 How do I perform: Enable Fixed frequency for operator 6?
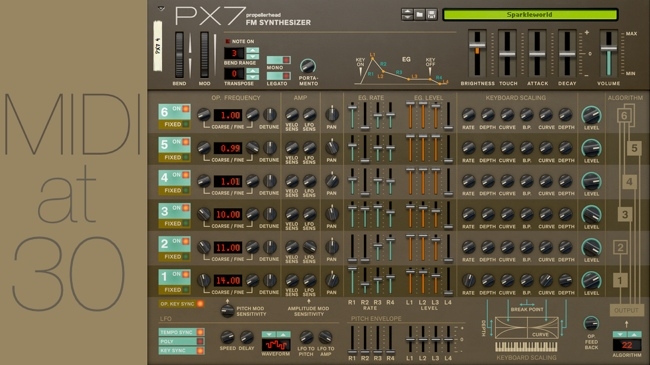[x=175, y=124]
